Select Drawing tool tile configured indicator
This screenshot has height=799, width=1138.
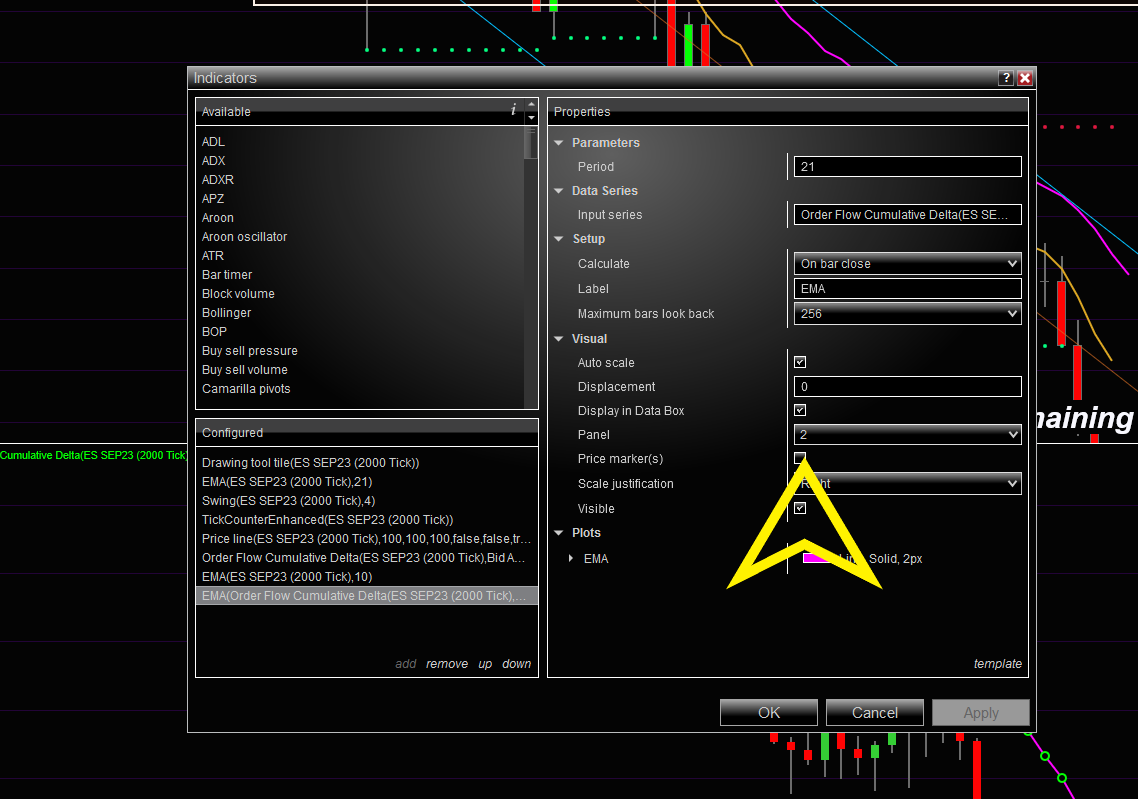pyautogui.click(x=367, y=462)
